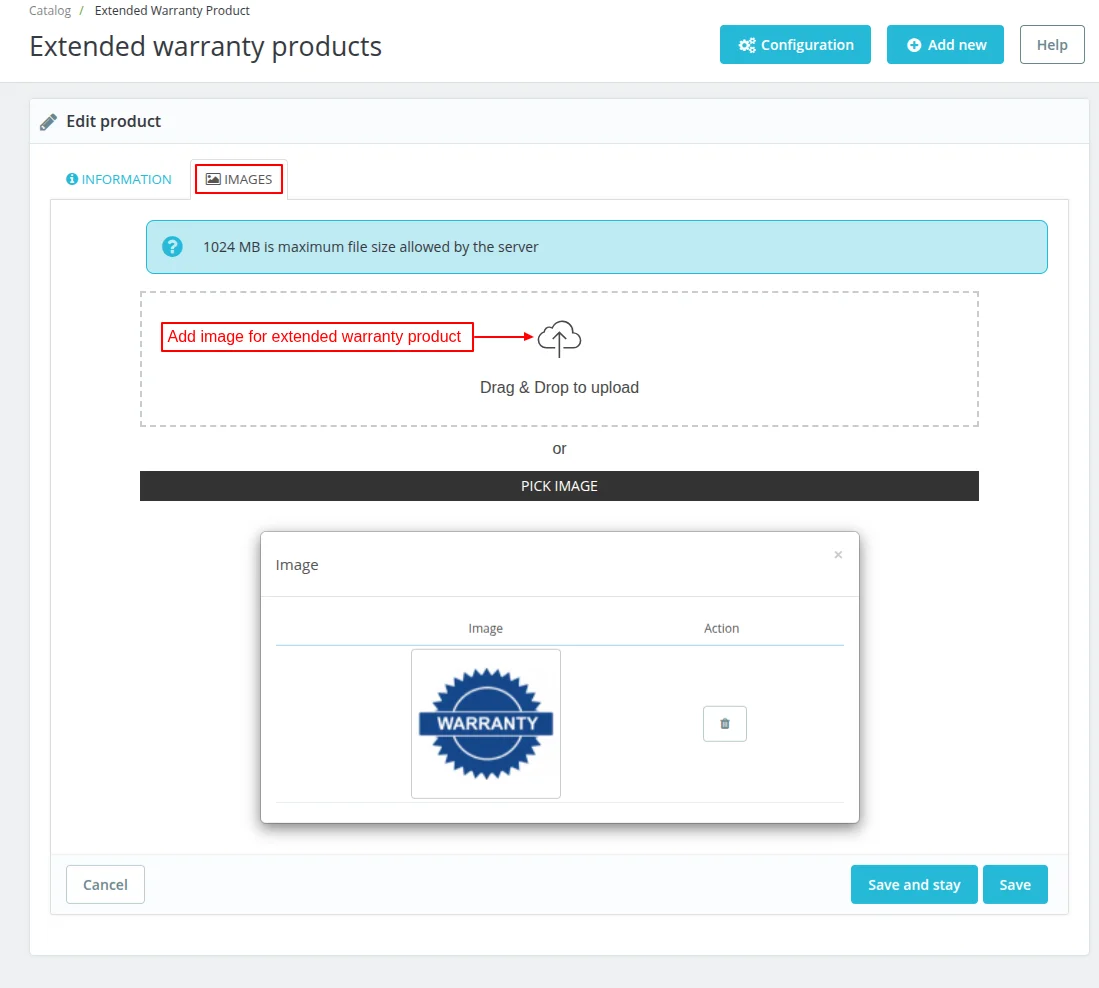Image resolution: width=1099 pixels, height=988 pixels.
Task: Open Help from the top right
Action: click(x=1051, y=44)
